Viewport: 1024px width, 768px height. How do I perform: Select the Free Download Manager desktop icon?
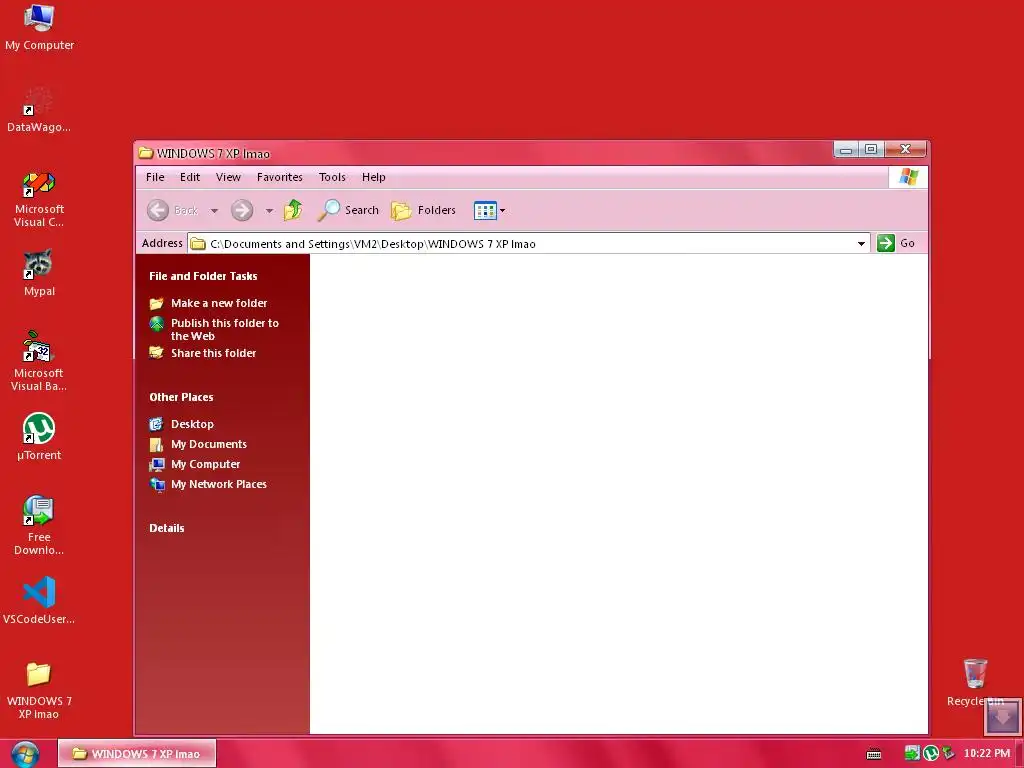click(39, 525)
